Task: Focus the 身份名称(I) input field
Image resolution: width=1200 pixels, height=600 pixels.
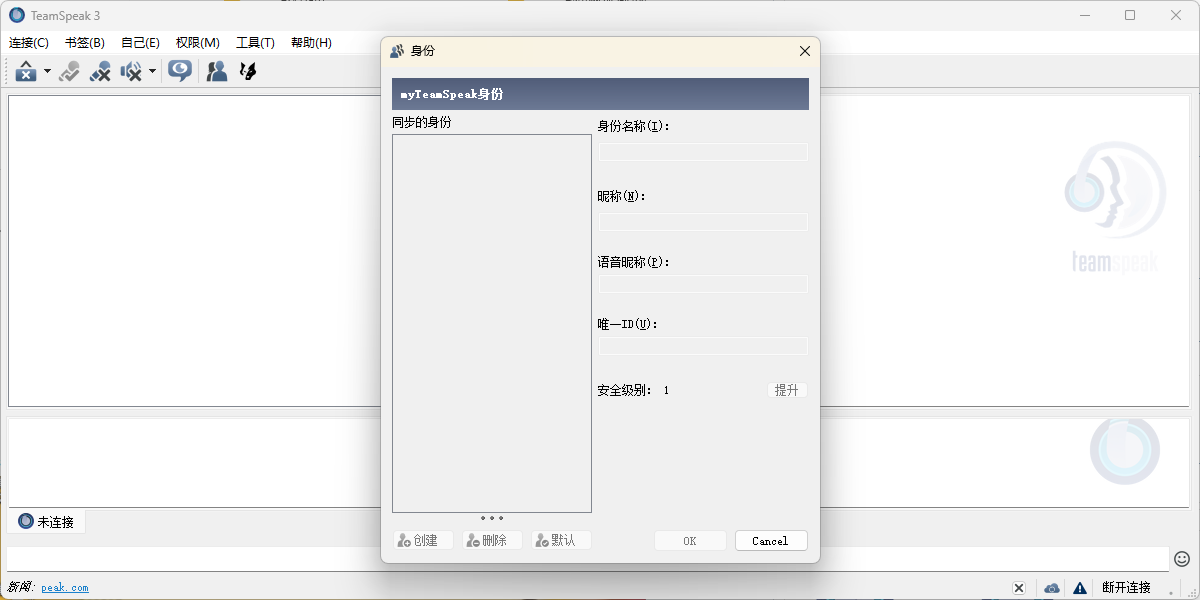Action: coord(702,152)
